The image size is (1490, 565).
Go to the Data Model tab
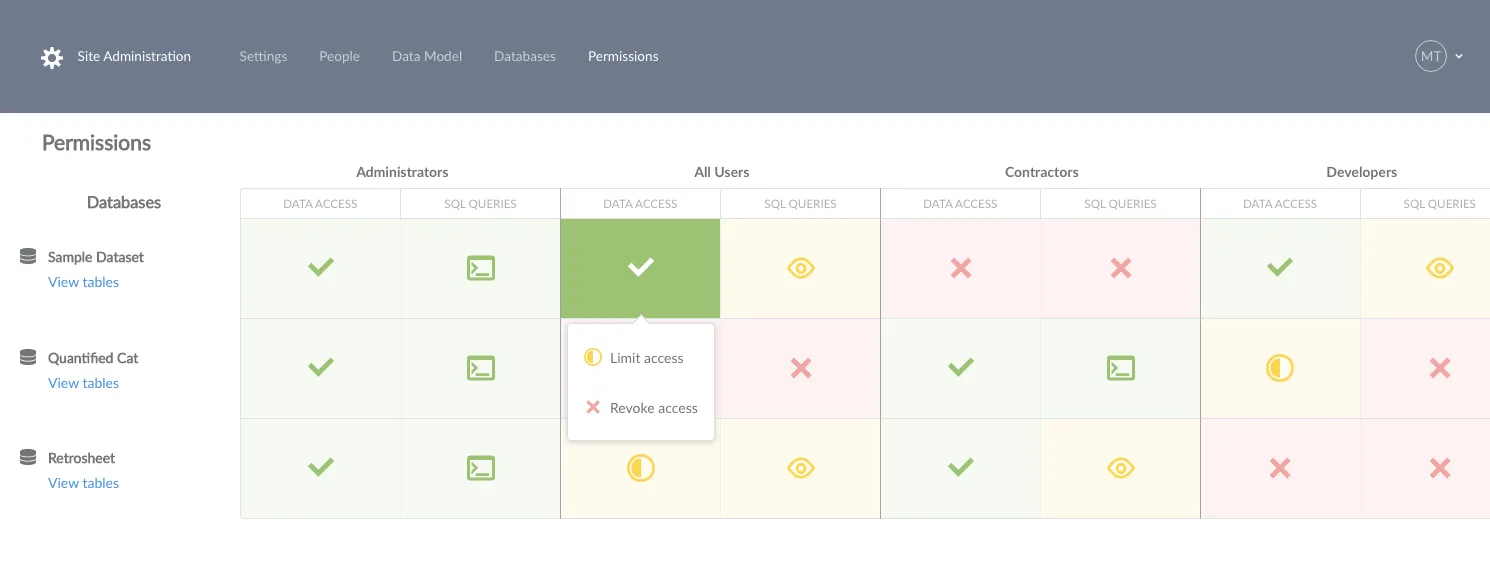(x=427, y=56)
